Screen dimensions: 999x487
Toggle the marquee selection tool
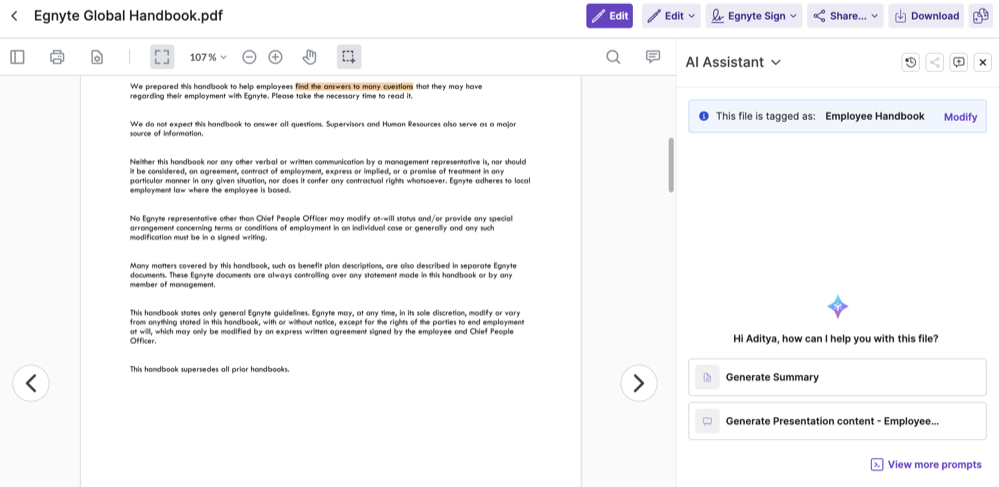coord(348,57)
